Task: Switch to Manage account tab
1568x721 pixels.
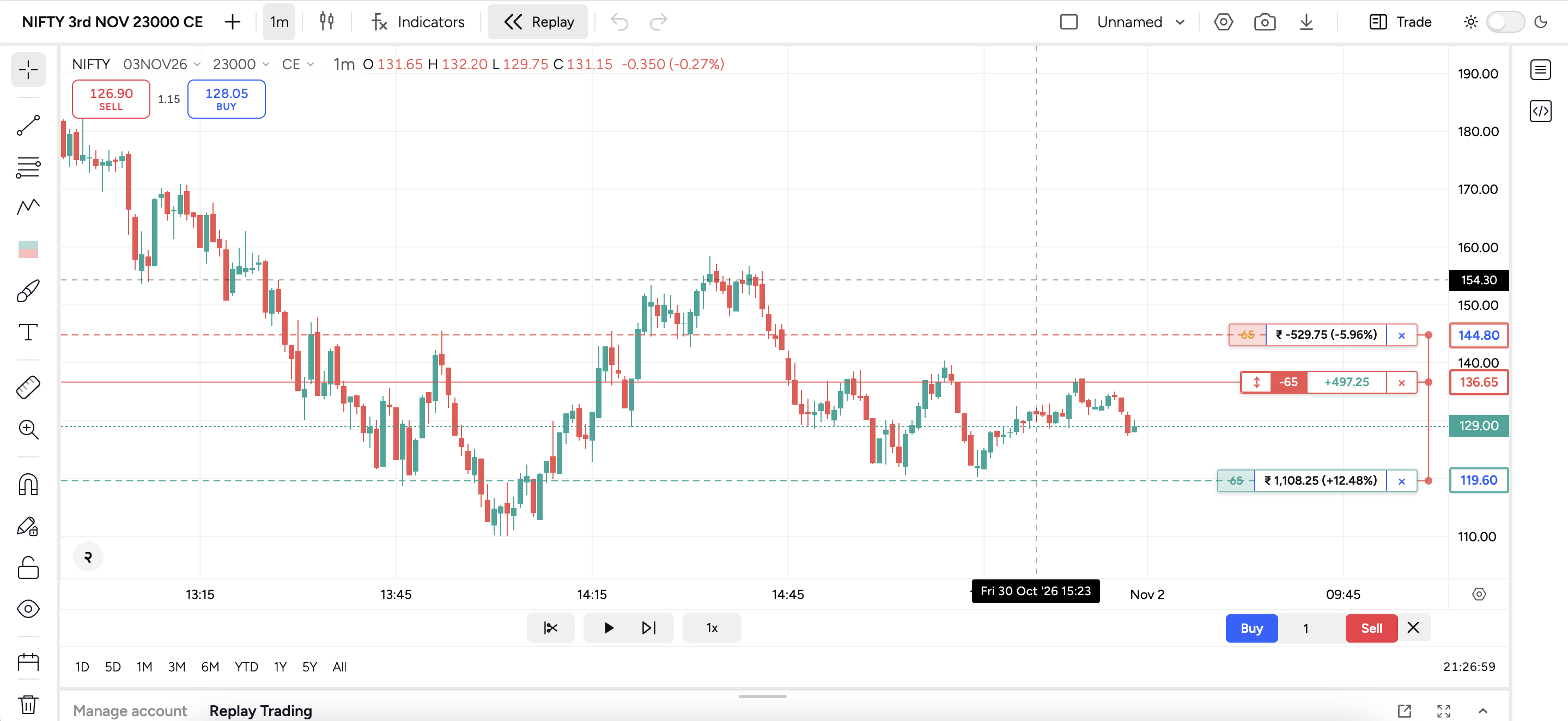Action: (x=130, y=711)
